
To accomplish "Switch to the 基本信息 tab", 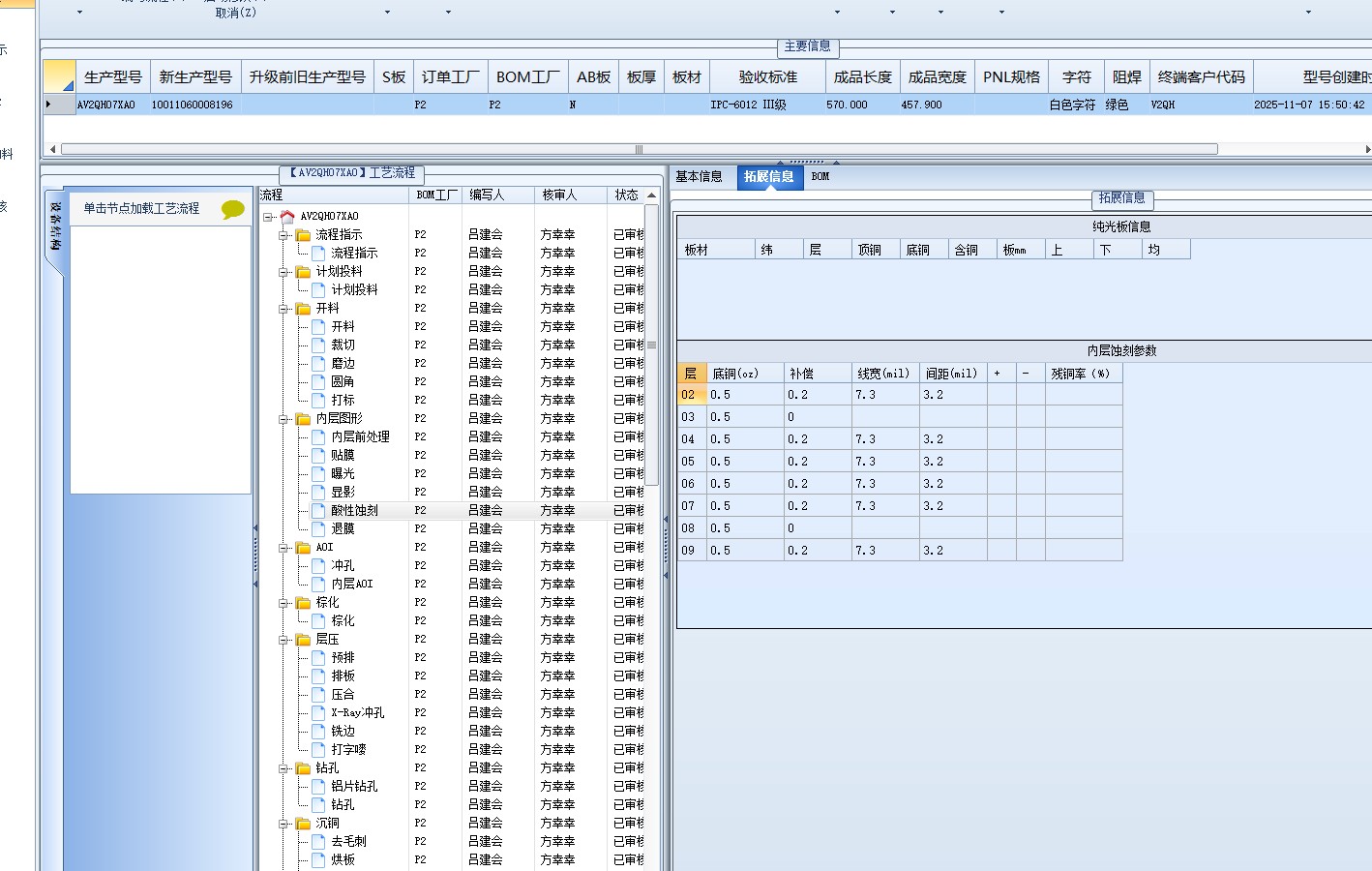I will [699, 176].
